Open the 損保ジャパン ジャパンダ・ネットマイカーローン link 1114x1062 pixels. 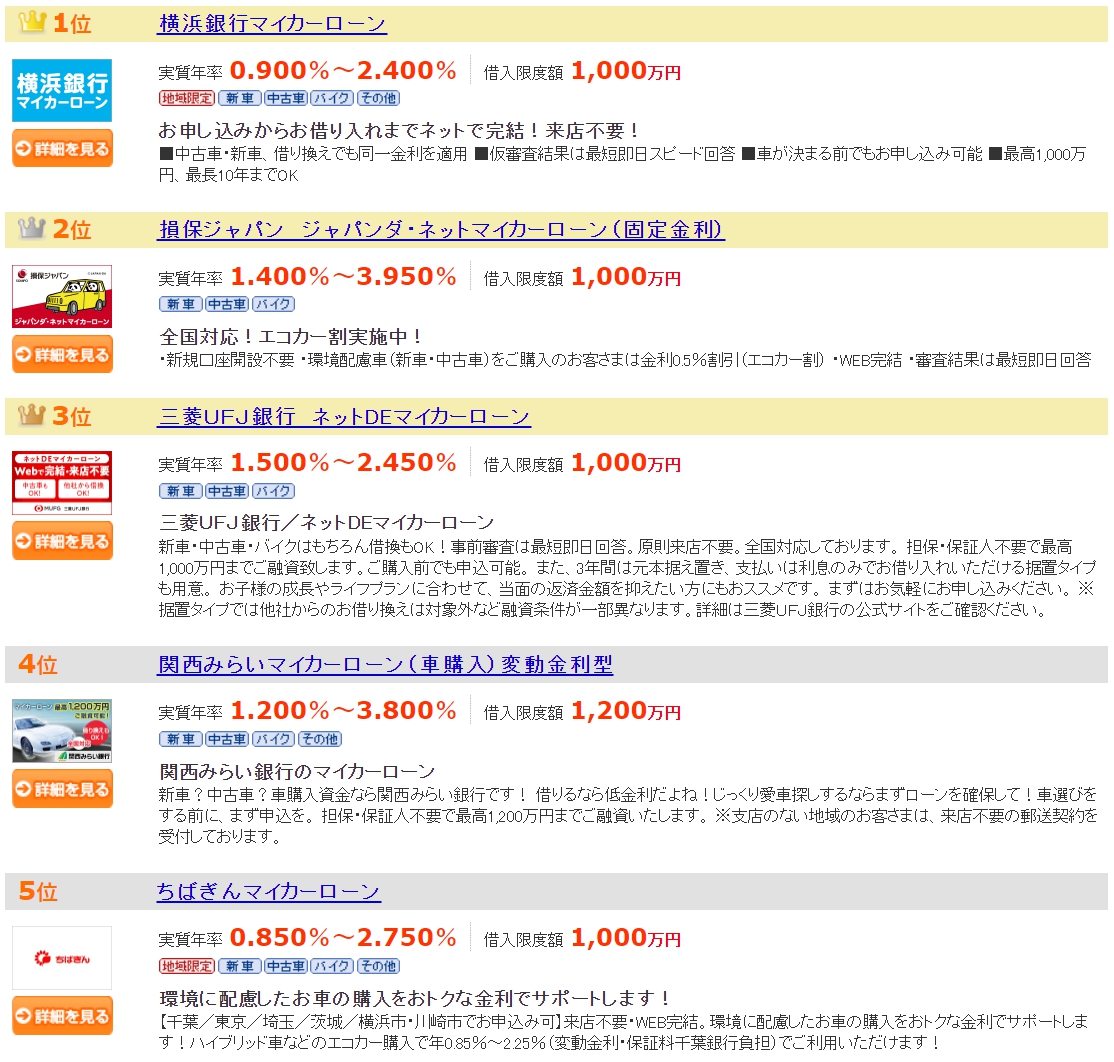[x=440, y=229]
